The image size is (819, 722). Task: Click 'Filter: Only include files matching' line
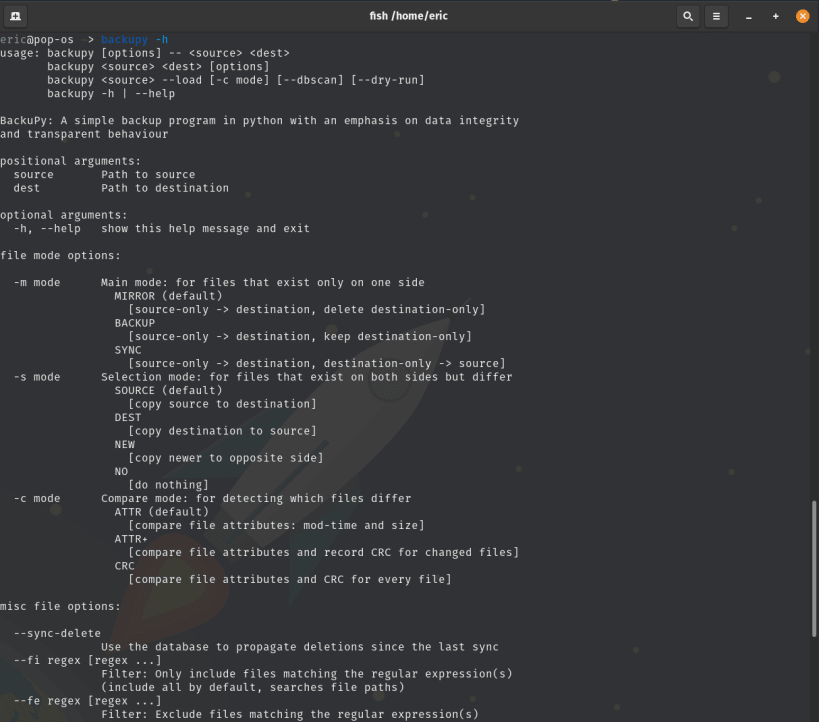pos(307,674)
